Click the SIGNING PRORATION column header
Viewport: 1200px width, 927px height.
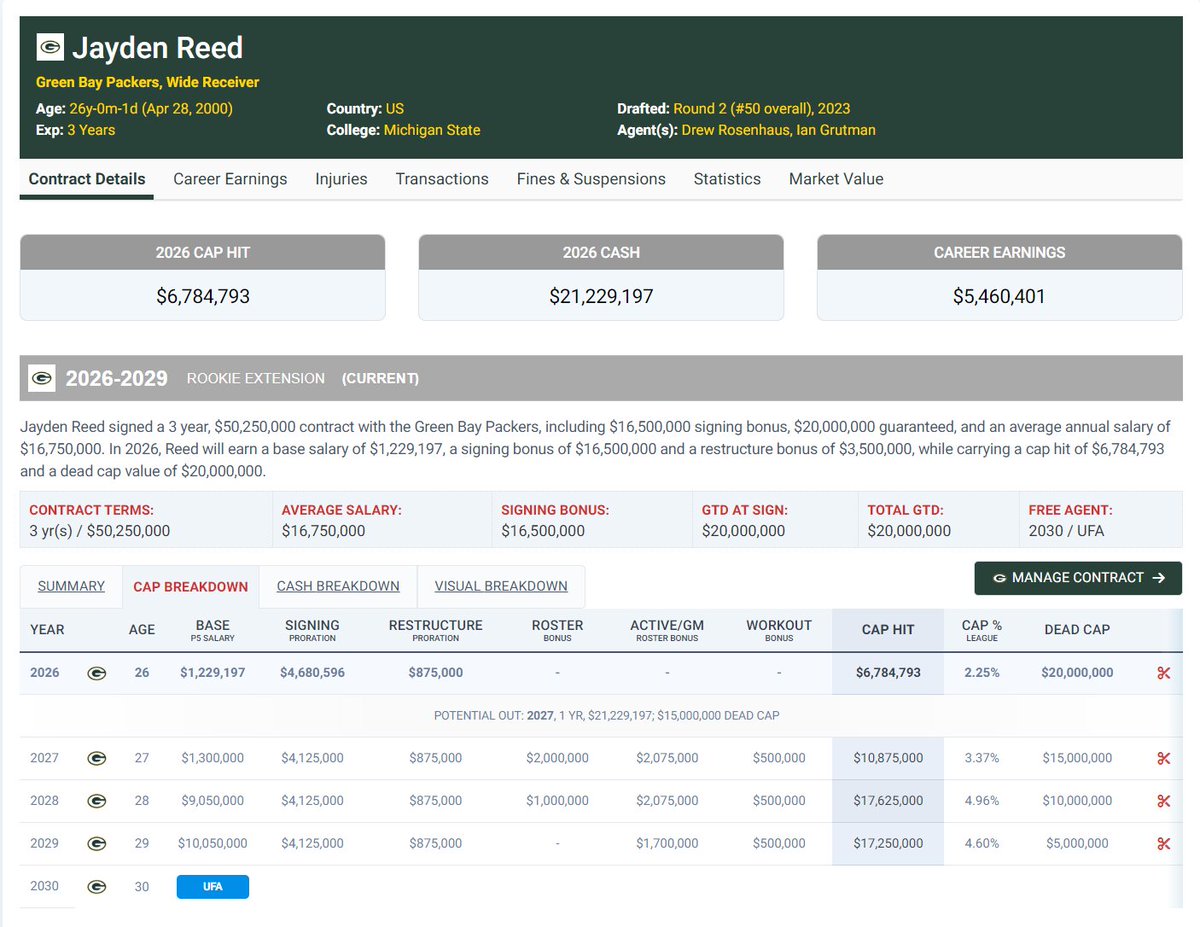[x=312, y=630]
